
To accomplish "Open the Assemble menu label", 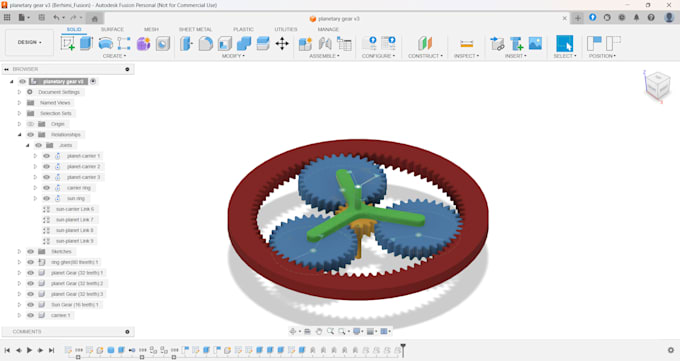I will click(x=324, y=56).
